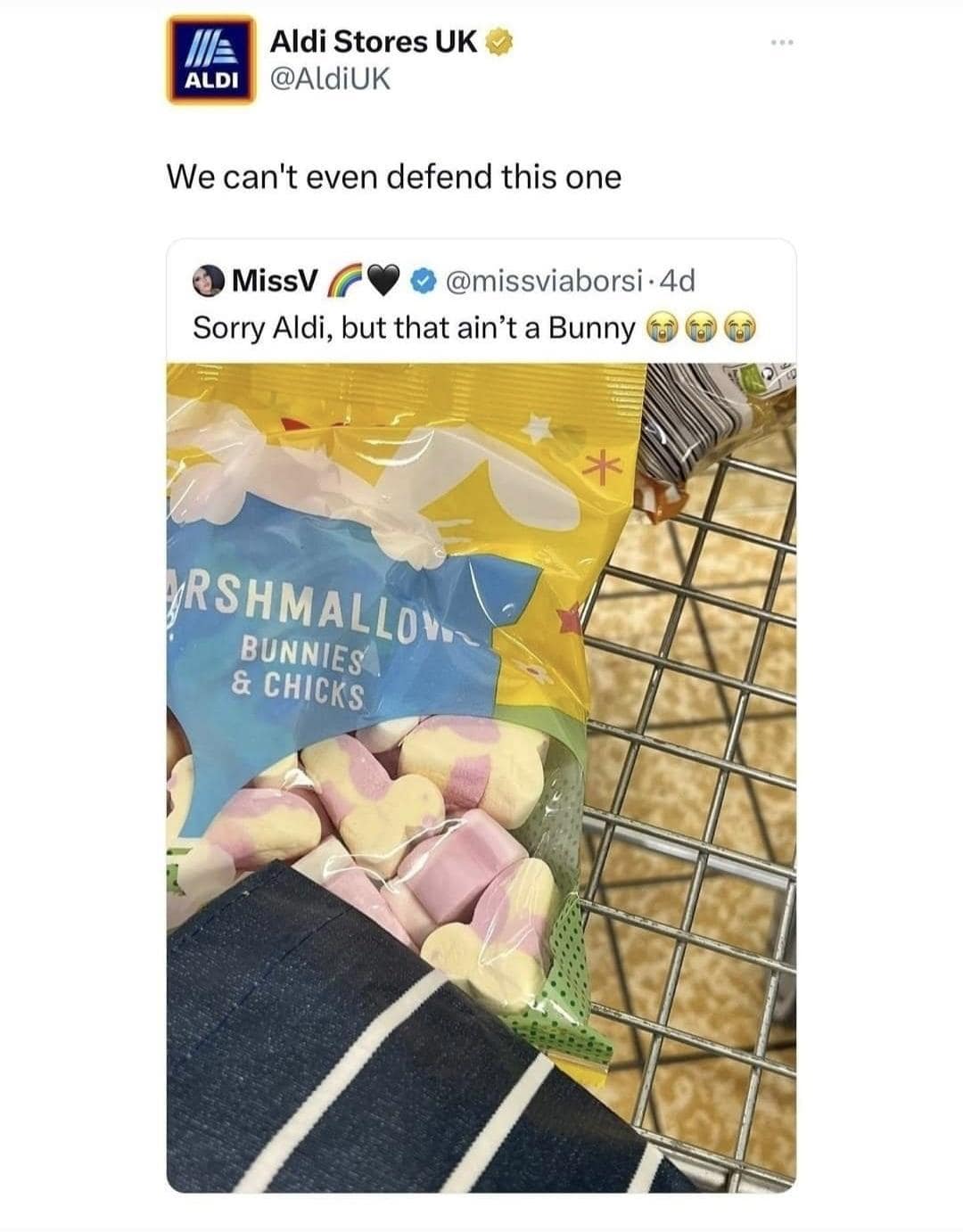This screenshot has height=1232, width=963.
Task: Open the Aldi Stores UK display name
Action: tap(373, 41)
